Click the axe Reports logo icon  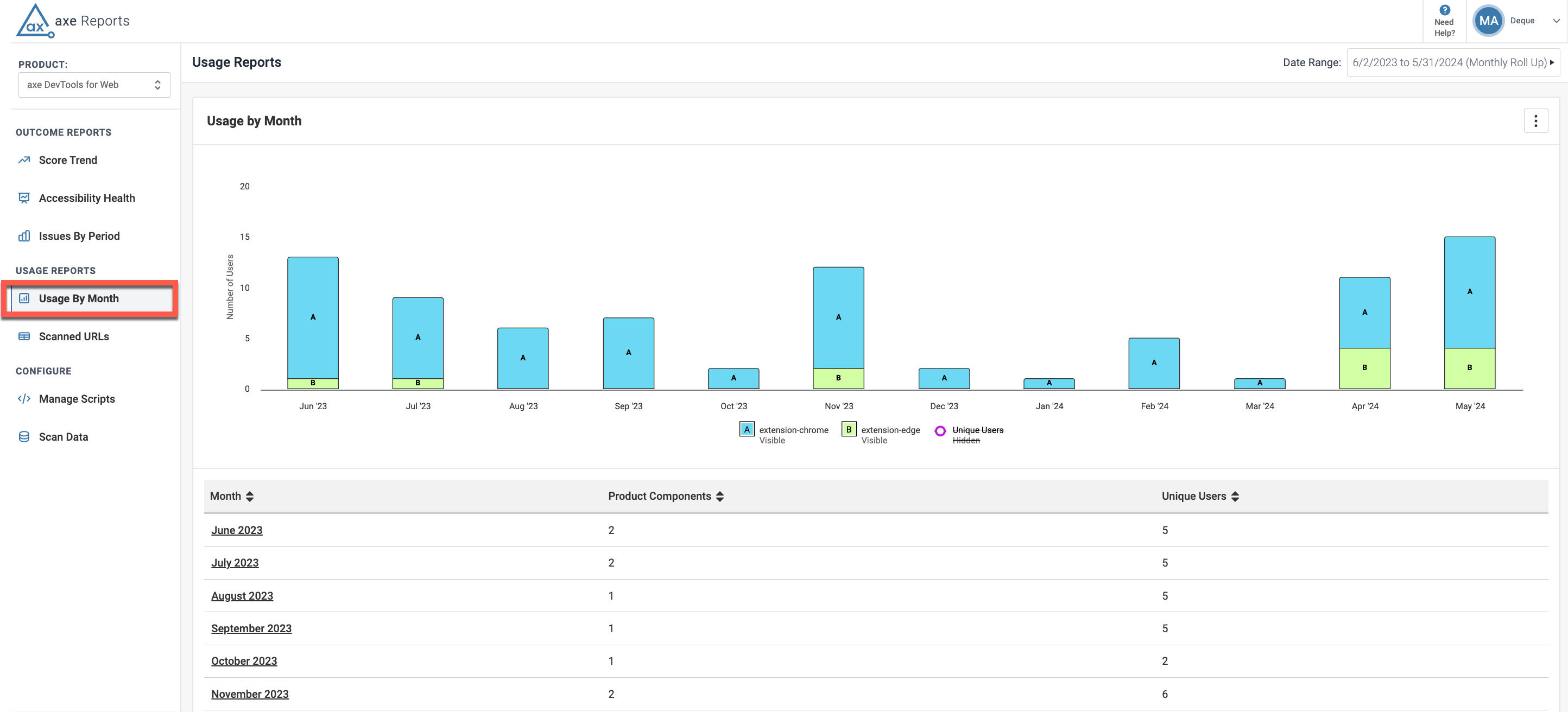[x=34, y=21]
